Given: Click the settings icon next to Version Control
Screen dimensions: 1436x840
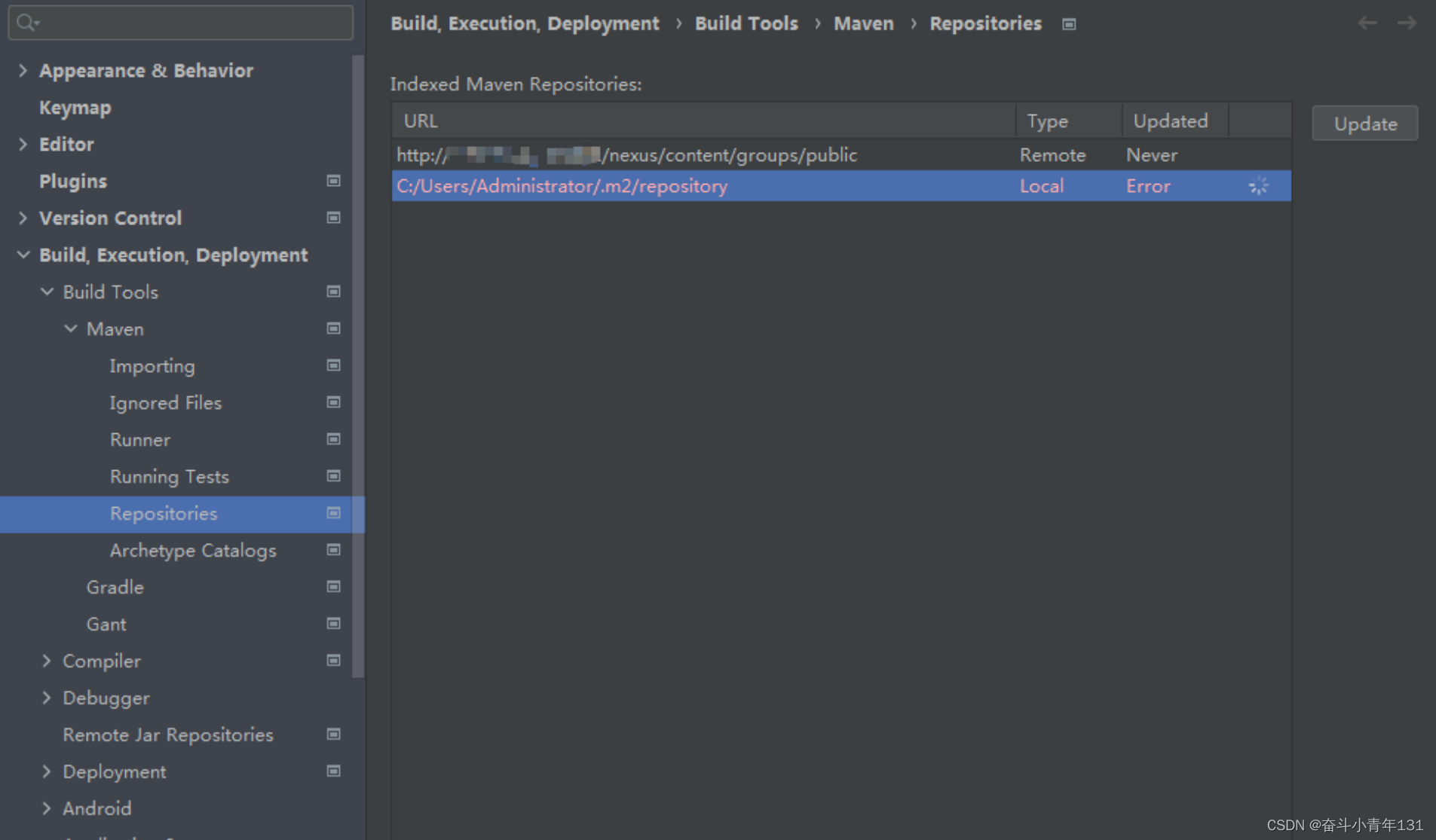Looking at the screenshot, I should pos(332,218).
